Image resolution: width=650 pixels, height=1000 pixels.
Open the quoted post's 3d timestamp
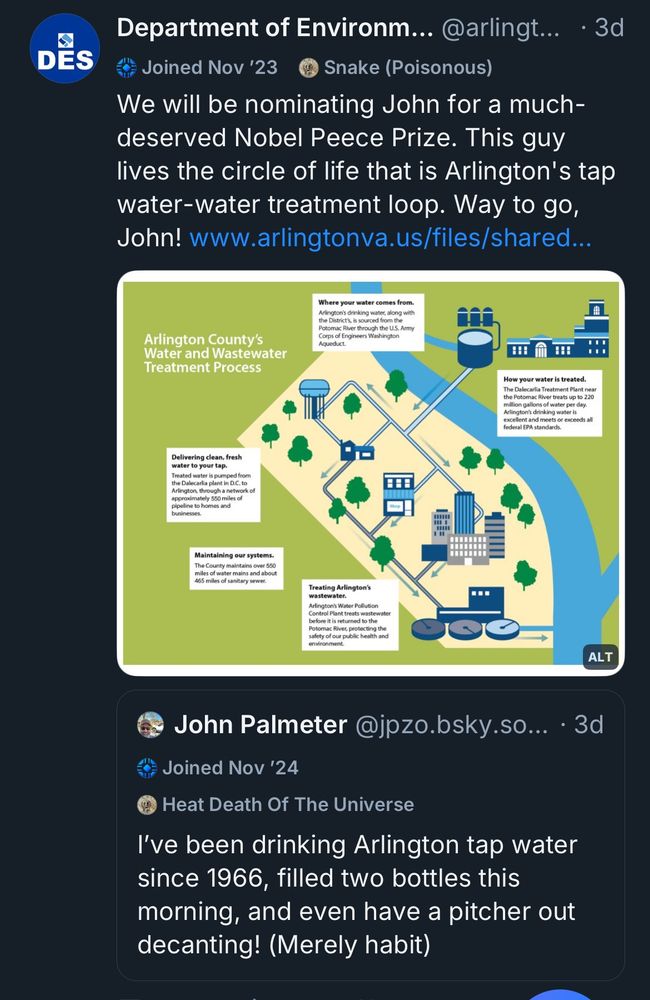[x=588, y=724]
